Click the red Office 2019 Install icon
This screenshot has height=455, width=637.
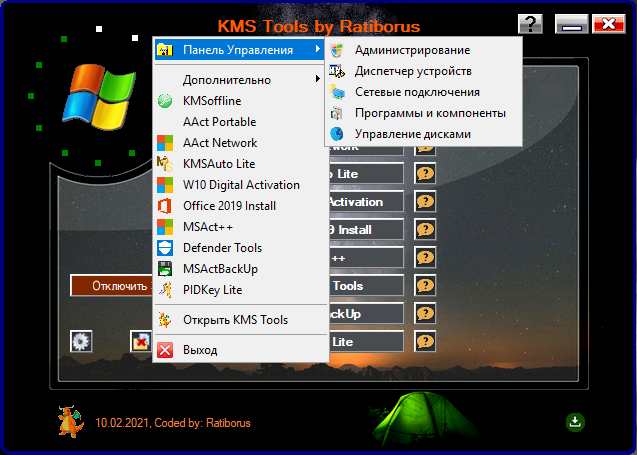tap(166, 206)
